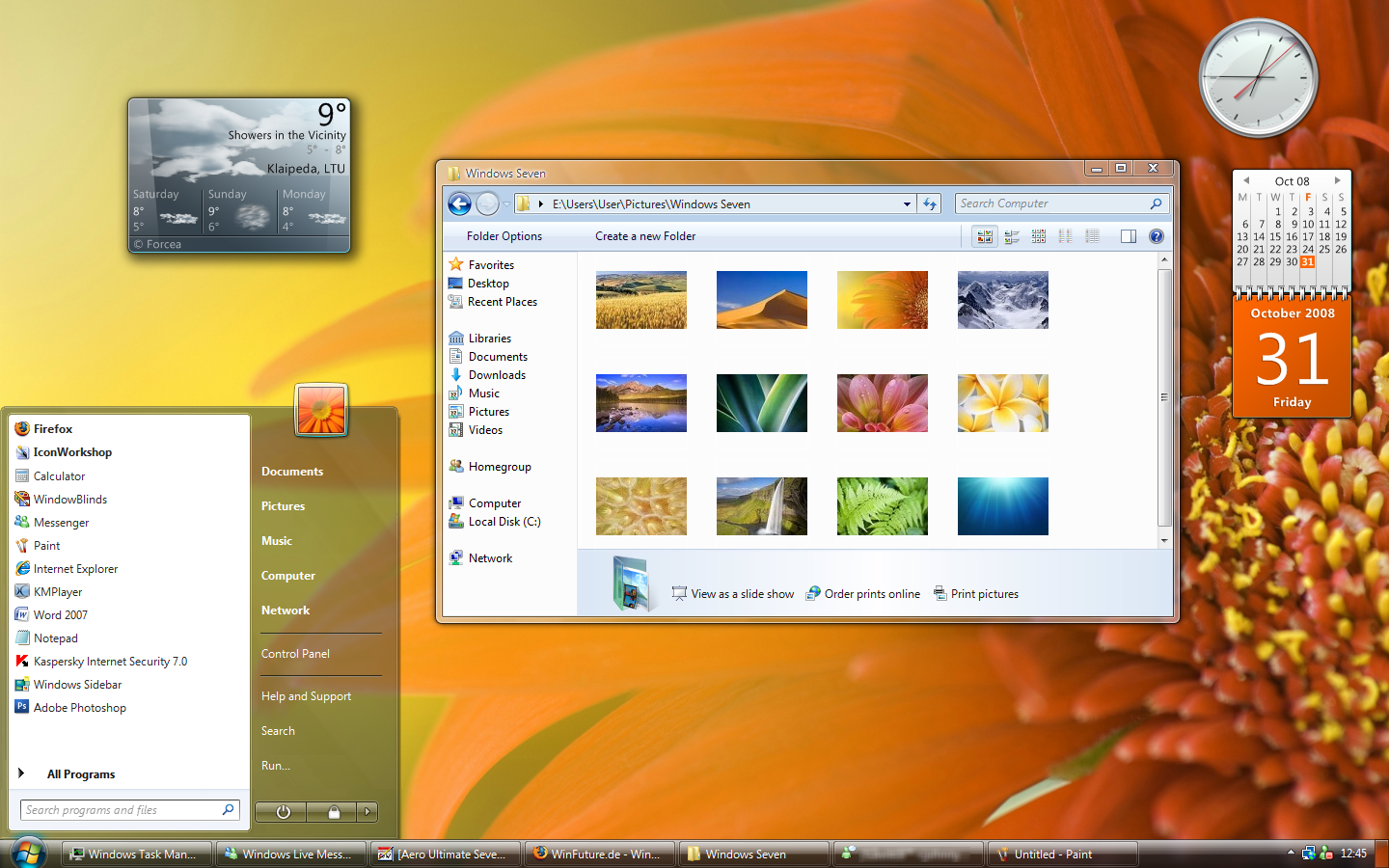Image resolution: width=1389 pixels, height=868 pixels.
Task: Open shutdown options arrow in Start menu
Action: (x=368, y=812)
